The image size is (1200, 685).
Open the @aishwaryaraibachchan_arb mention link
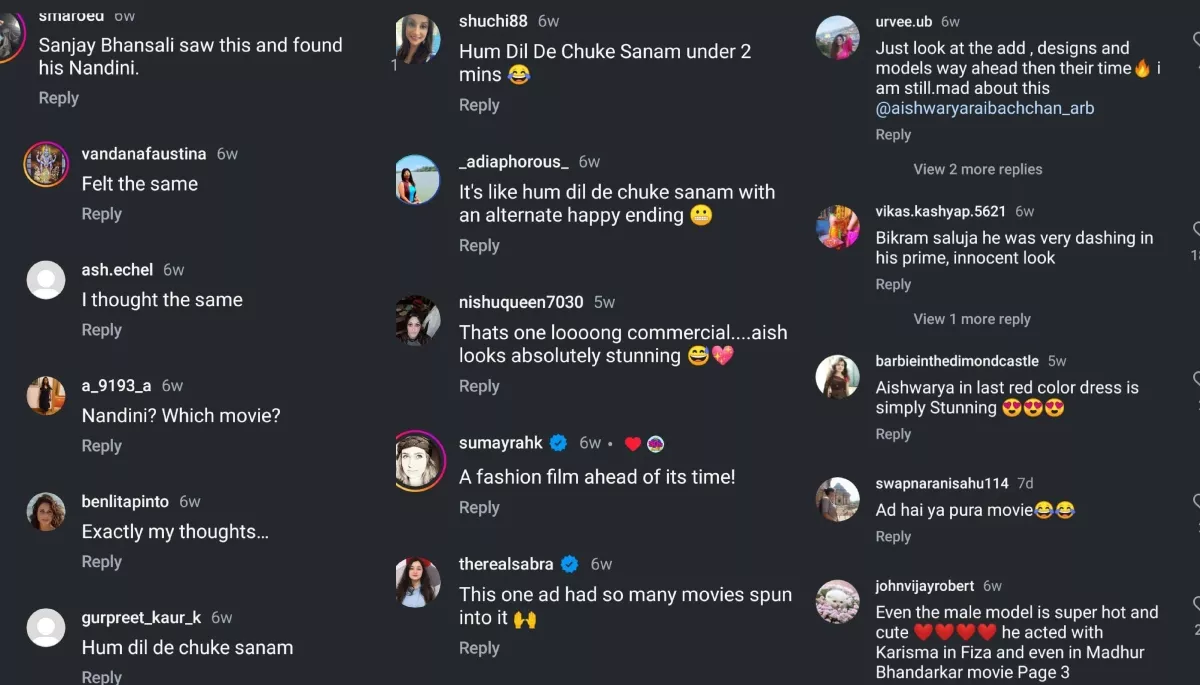(985, 108)
